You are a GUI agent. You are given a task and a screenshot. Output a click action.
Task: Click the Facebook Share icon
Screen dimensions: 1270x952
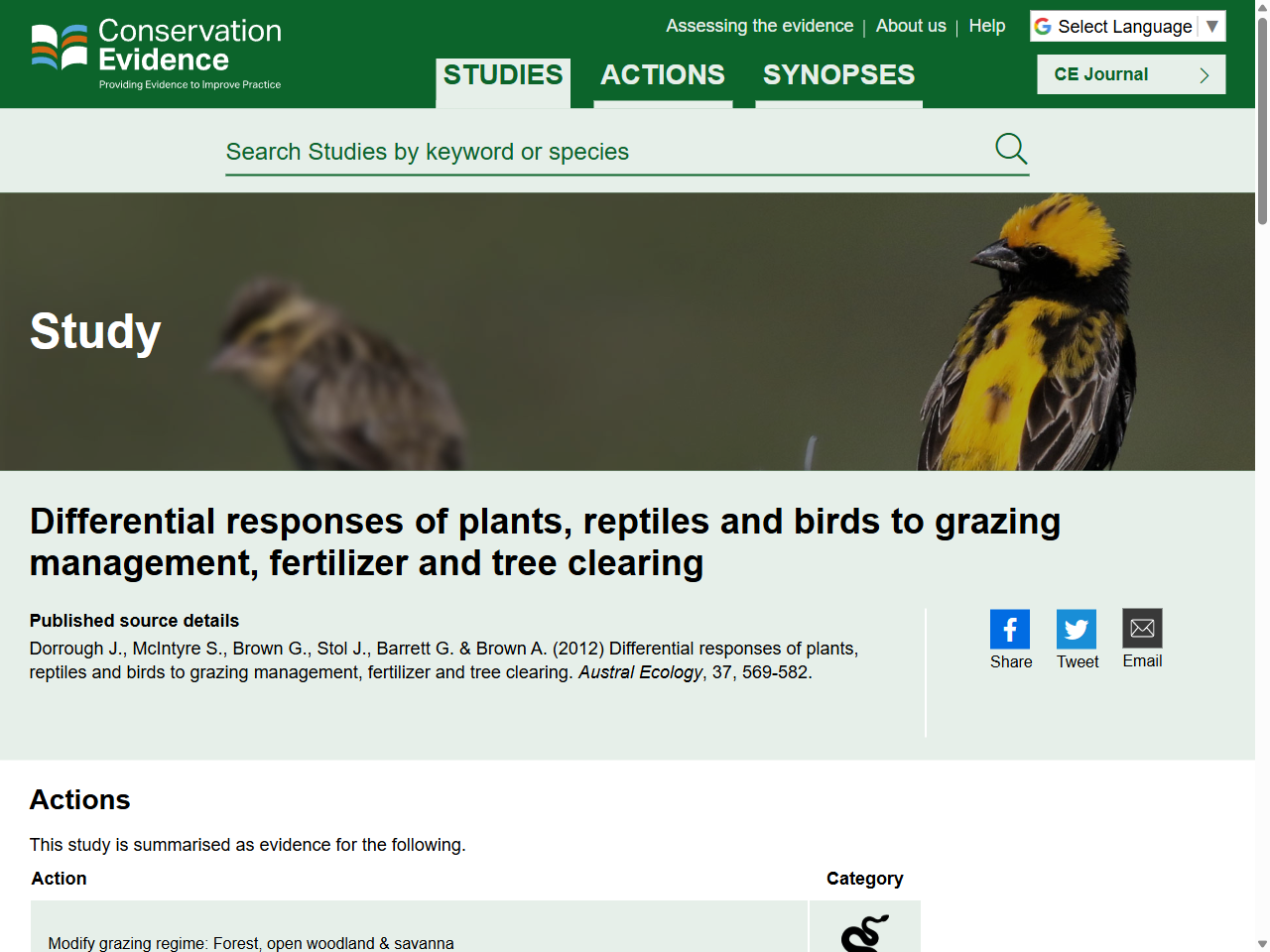(x=1010, y=628)
